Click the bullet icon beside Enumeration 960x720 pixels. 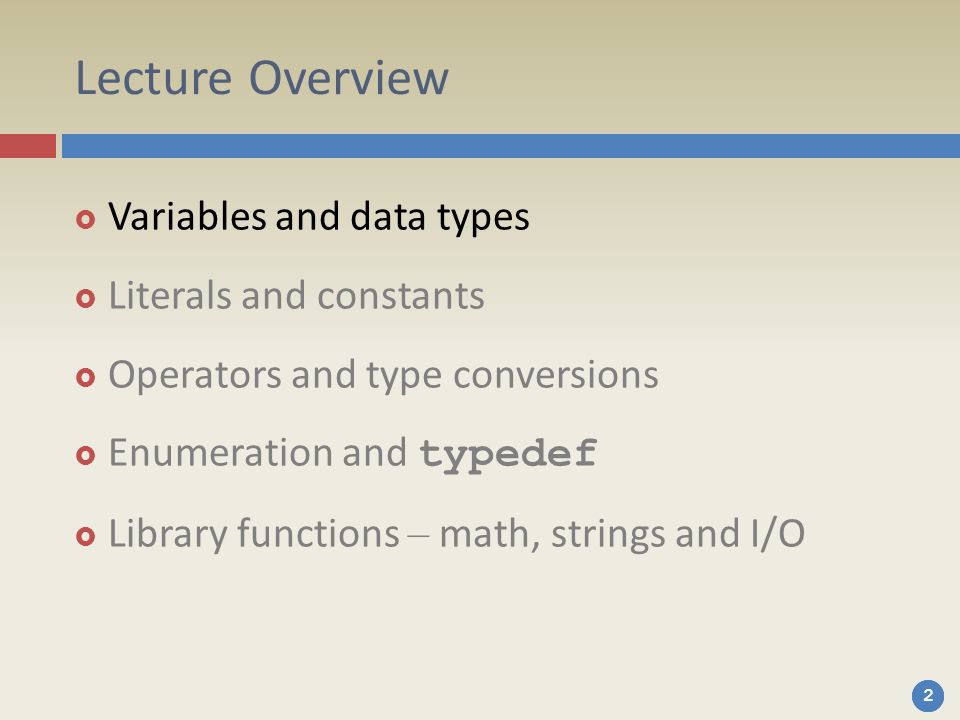pyautogui.click(x=86, y=456)
